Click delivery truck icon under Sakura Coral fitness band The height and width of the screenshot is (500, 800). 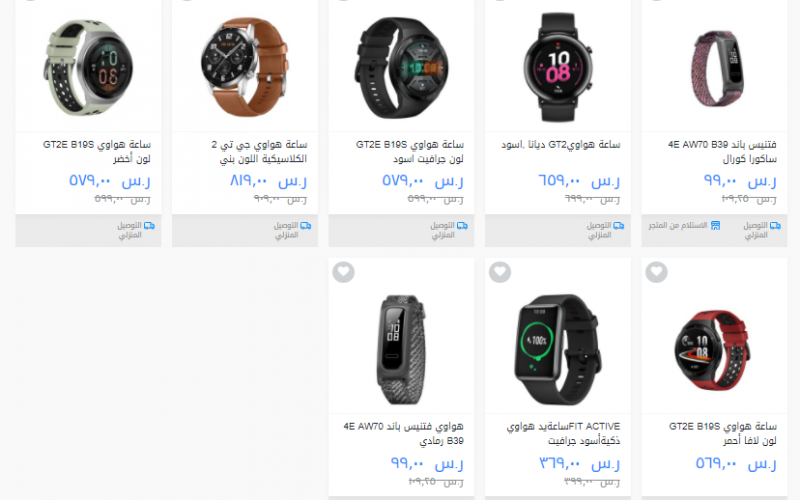[776, 226]
